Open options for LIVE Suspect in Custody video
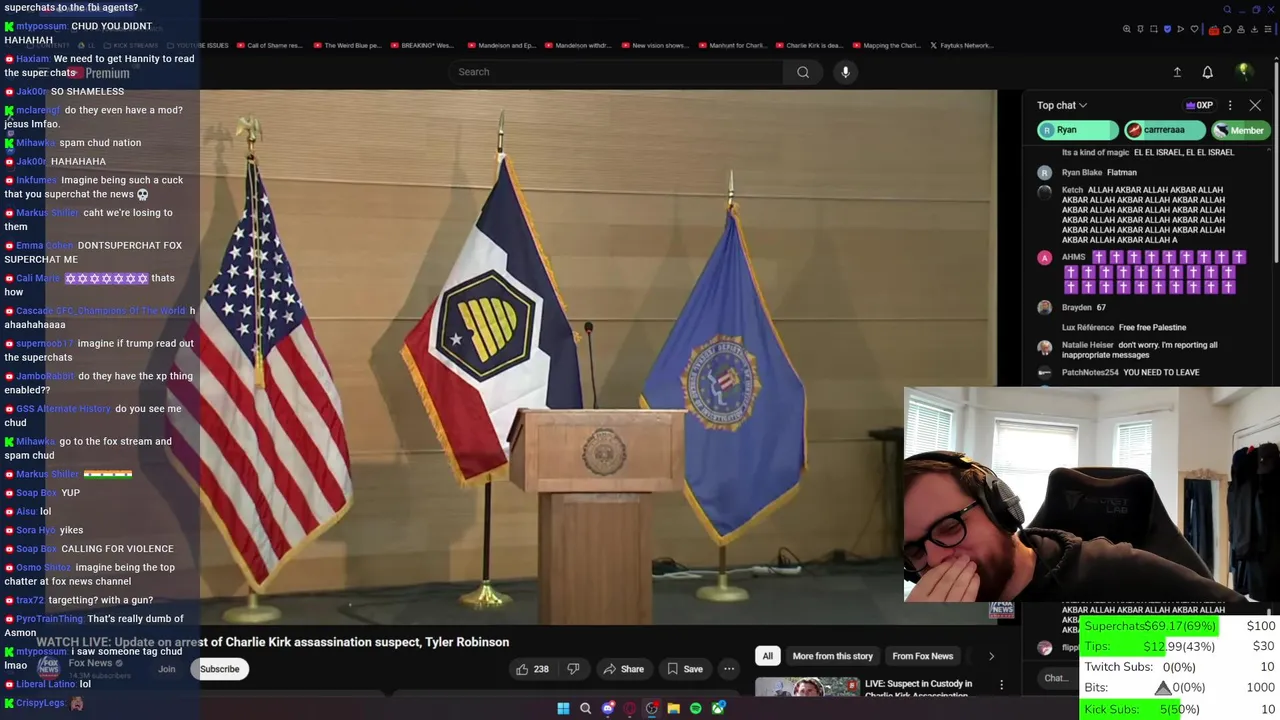The width and height of the screenshot is (1280, 720). pyautogui.click(x=1001, y=685)
